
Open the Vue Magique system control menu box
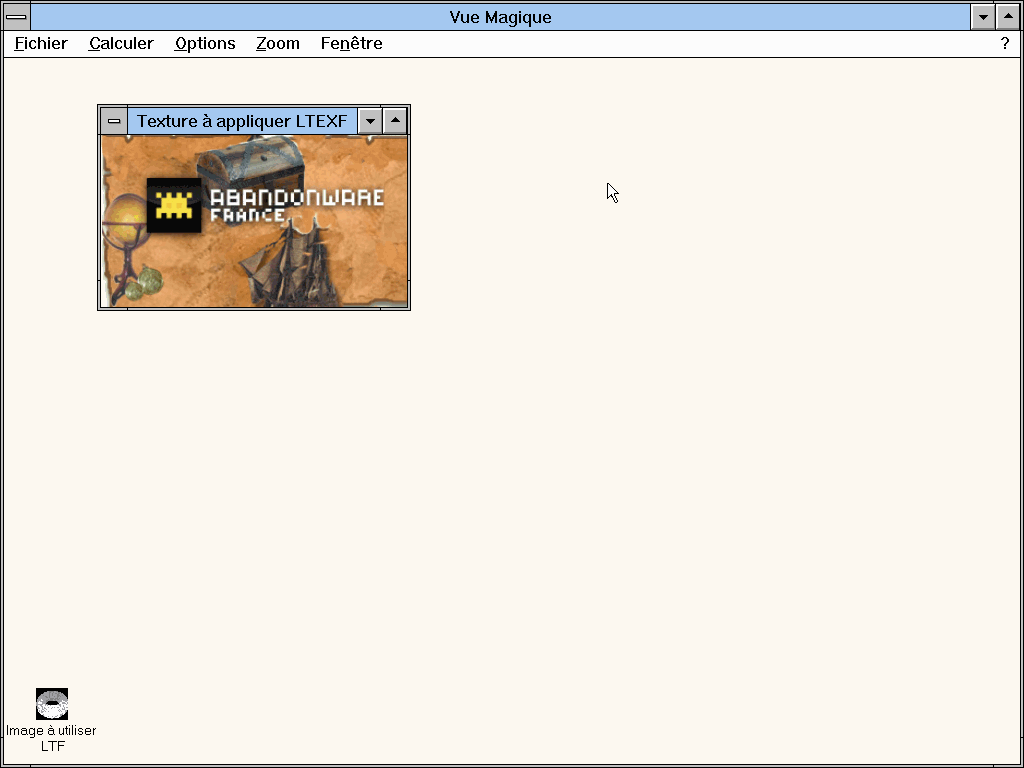16,17
